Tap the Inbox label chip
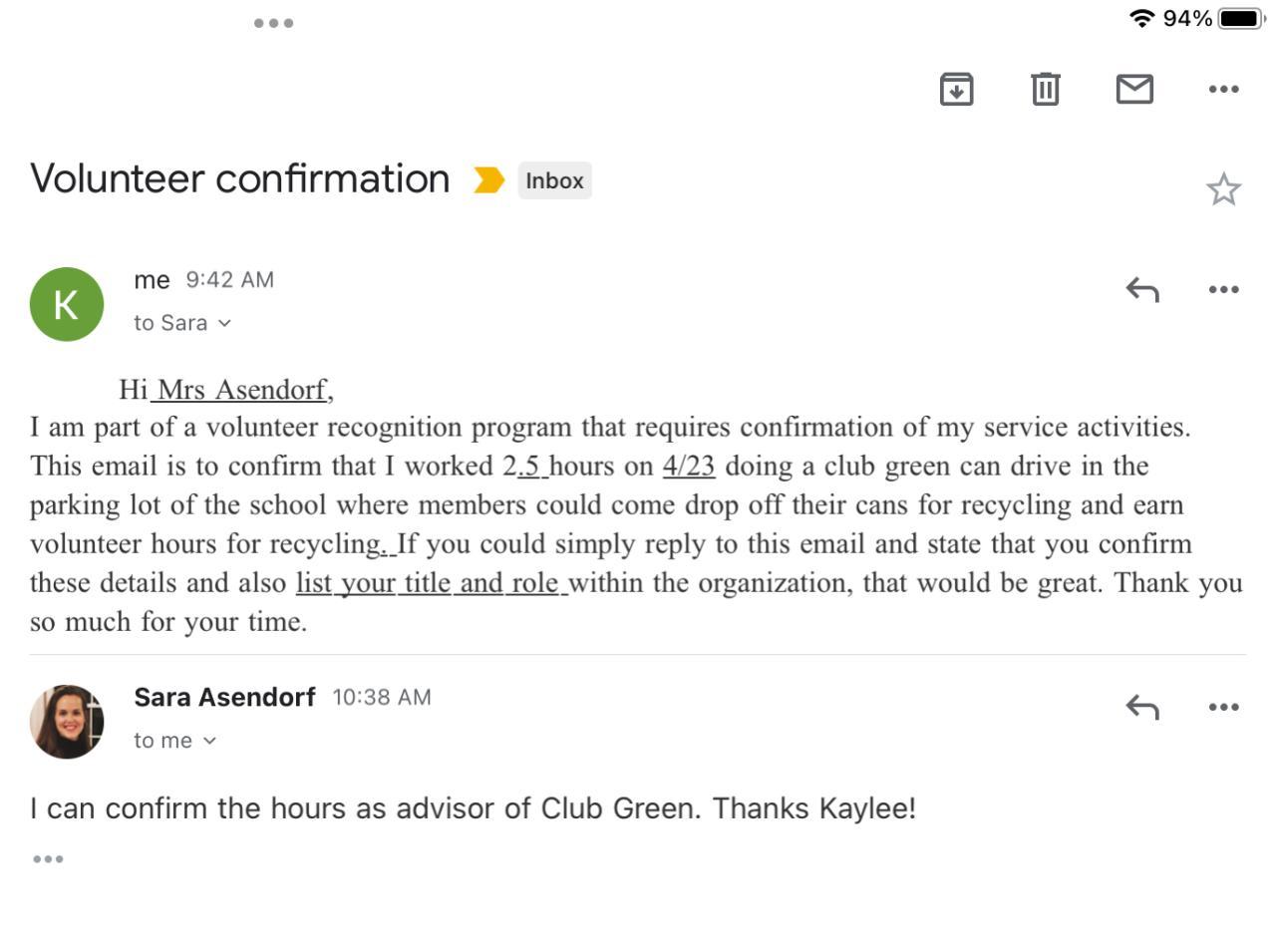 (554, 180)
